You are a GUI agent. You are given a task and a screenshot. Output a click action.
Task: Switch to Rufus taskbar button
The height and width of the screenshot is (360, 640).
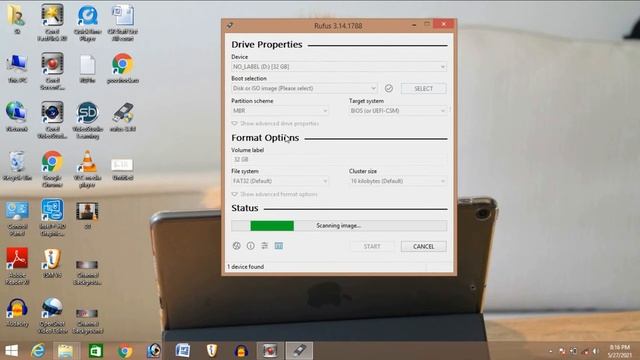click(299, 351)
